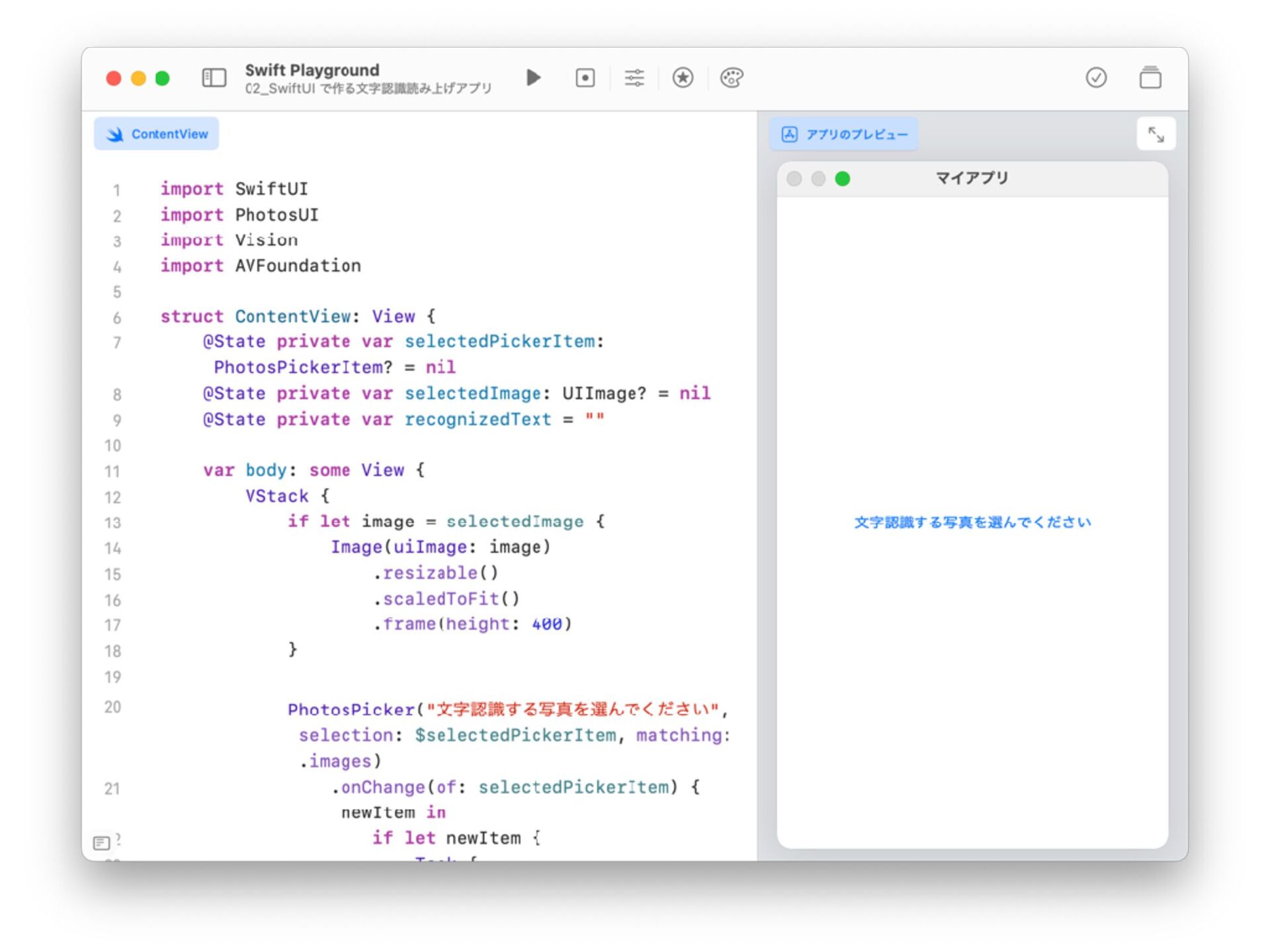This screenshot has width=1270, height=952.
Task: Select the ContentView file tab
Action: tap(157, 134)
